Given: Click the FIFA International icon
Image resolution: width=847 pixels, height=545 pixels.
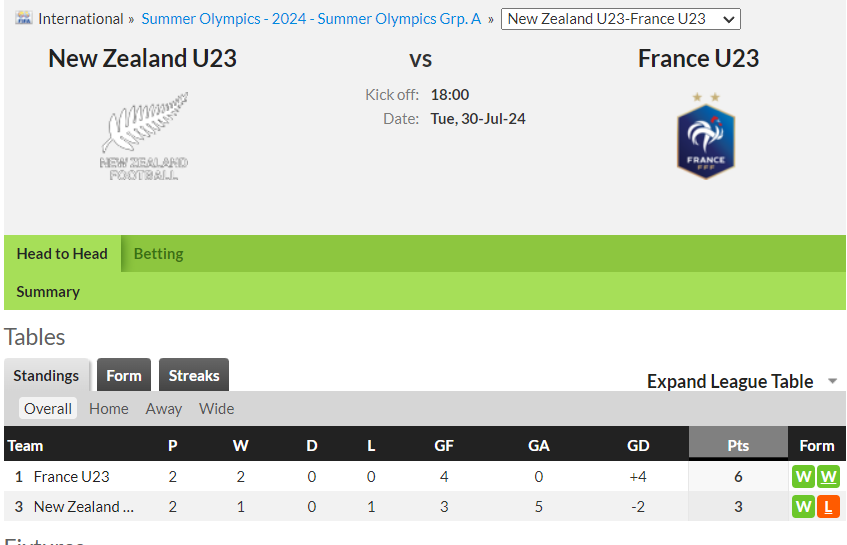Looking at the screenshot, I should (x=23, y=18).
